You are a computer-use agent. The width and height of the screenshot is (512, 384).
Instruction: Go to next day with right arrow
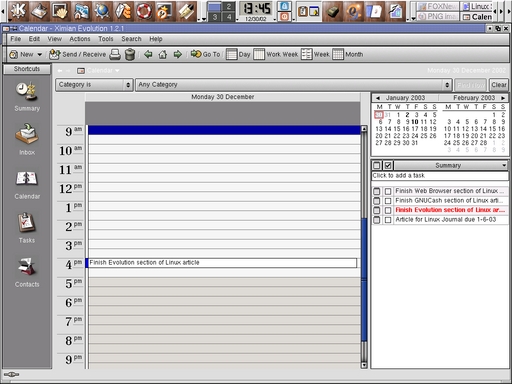(177, 54)
